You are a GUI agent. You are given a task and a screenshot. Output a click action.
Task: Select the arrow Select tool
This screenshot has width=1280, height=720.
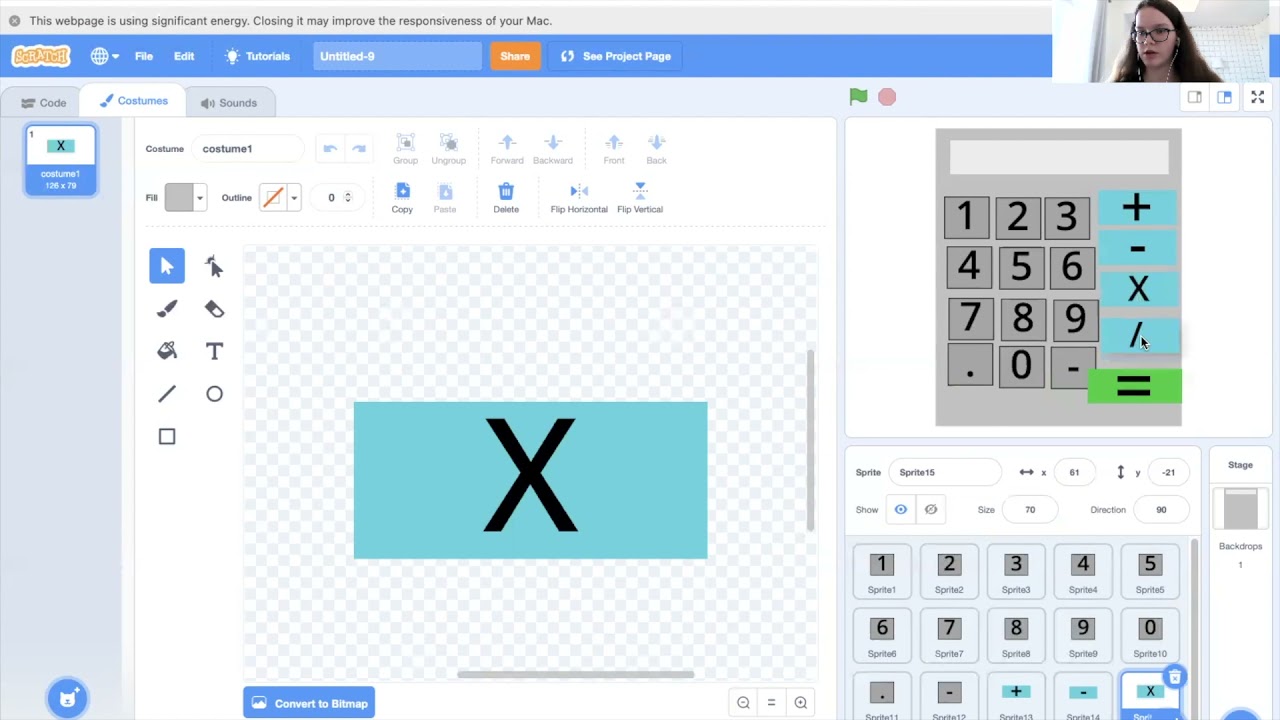(x=167, y=266)
